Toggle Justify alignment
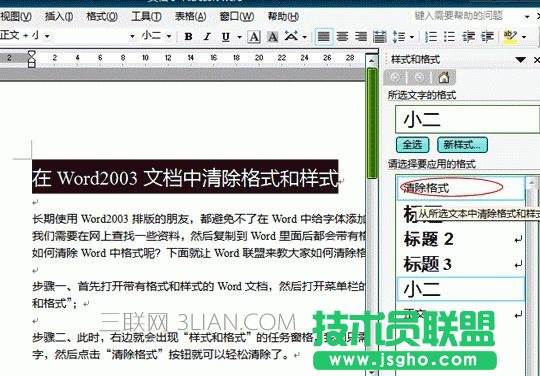This screenshot has height=376, width=540. 324,36
